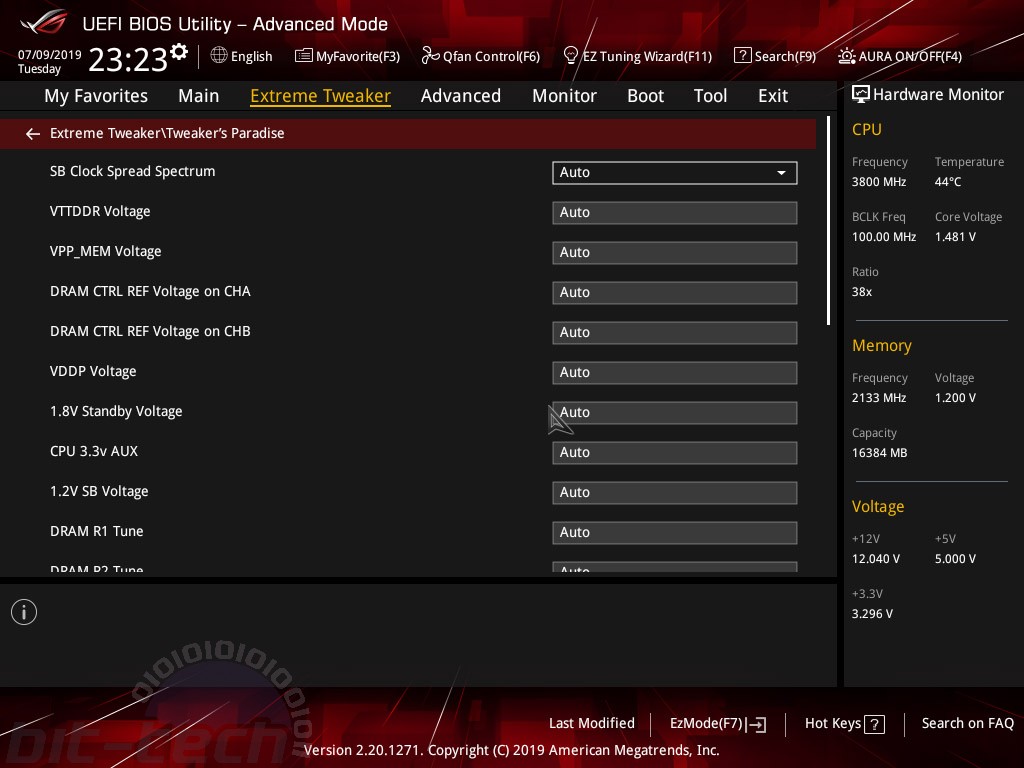The image size is (1024, 768).
Task: Click Last Modified button
Action: coord(592,723)
